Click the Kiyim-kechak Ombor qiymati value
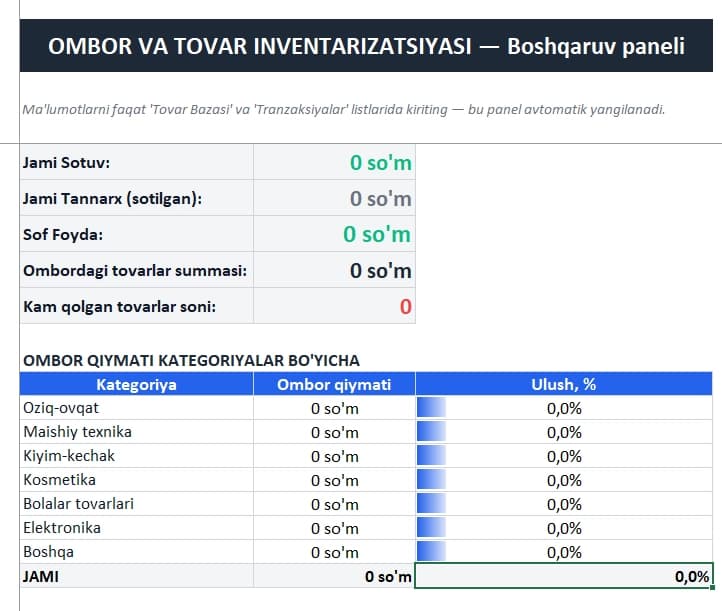 [x=334, y=456]
